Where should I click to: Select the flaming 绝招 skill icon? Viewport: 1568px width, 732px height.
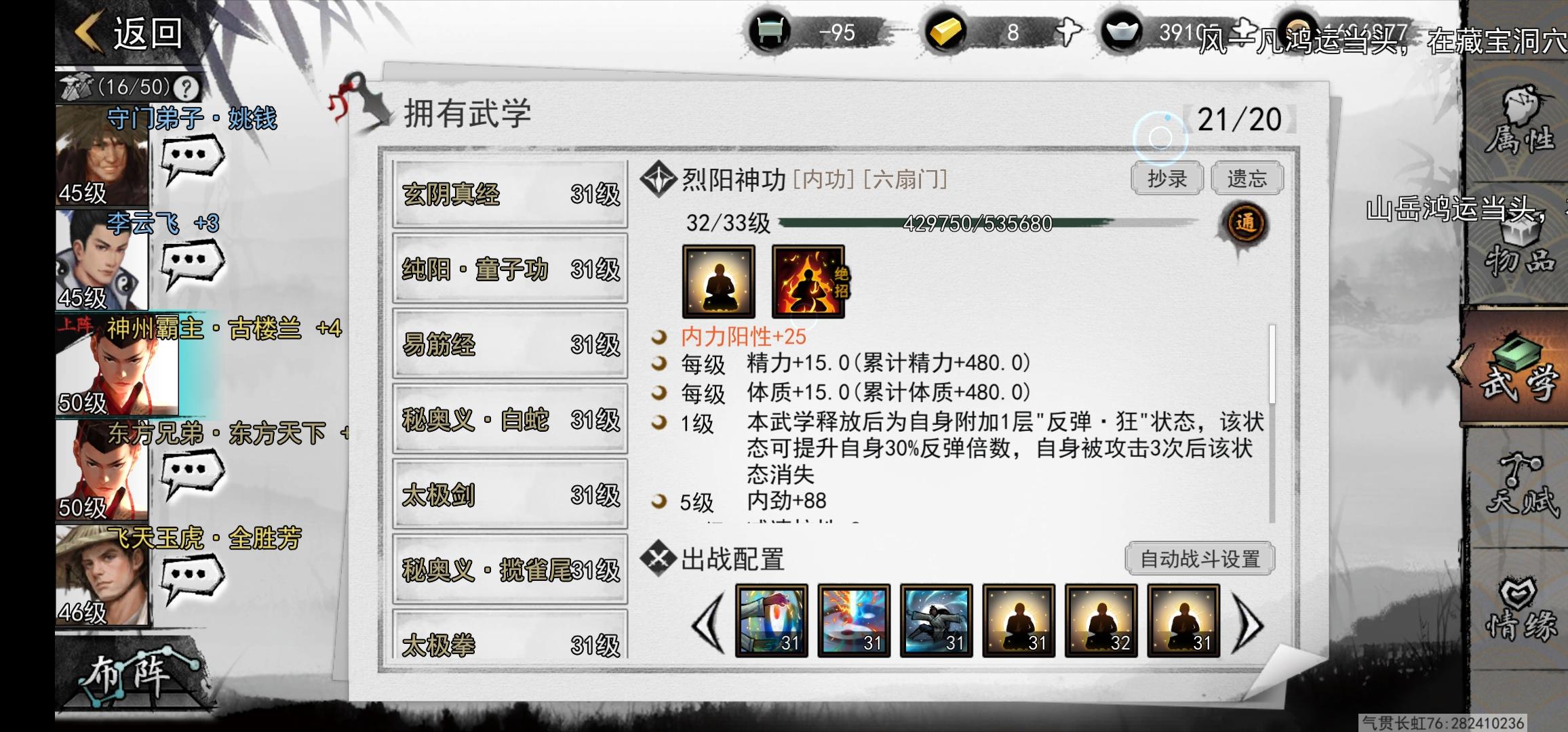[808, 282]
